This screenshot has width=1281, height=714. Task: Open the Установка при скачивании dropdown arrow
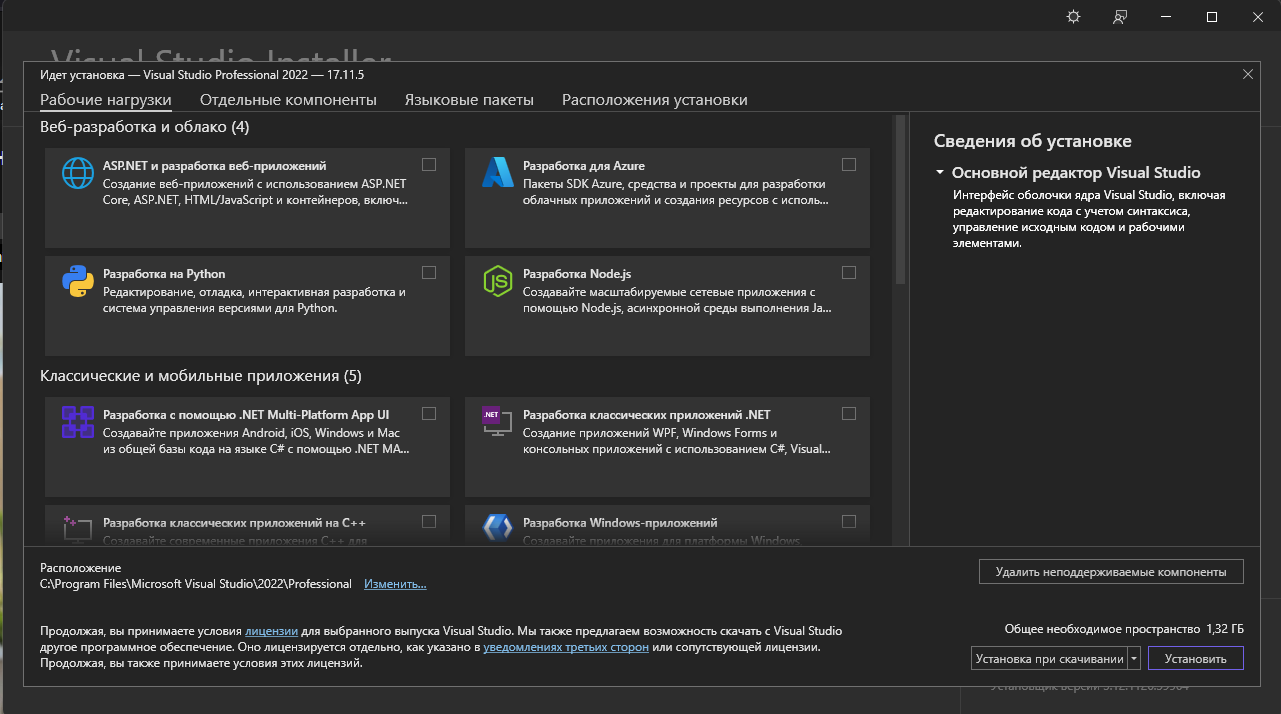1134,658
